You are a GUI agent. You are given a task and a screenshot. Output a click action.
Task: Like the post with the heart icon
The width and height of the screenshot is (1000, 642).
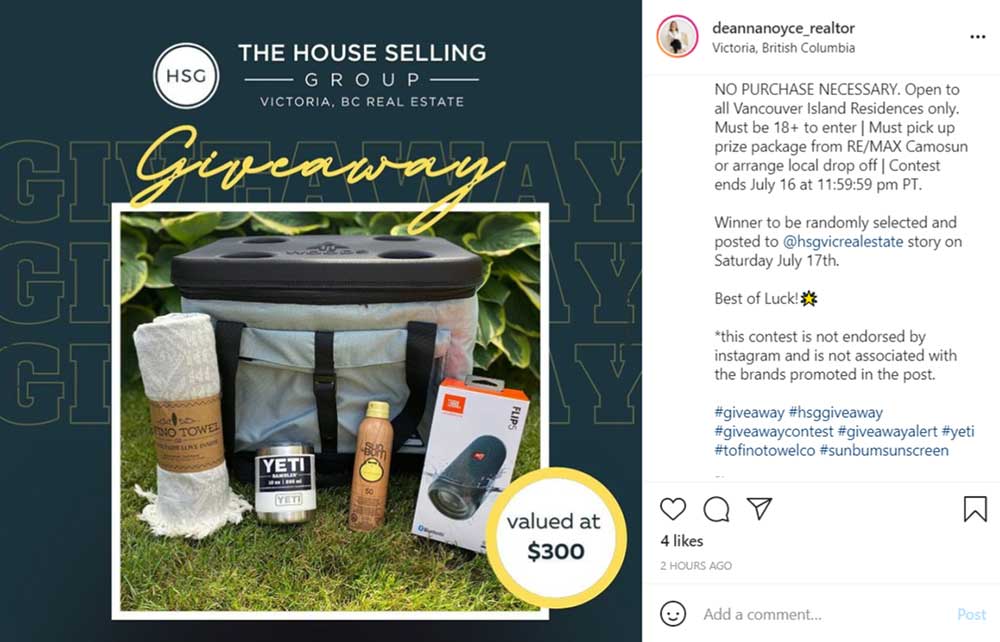(x=673, y=509)
